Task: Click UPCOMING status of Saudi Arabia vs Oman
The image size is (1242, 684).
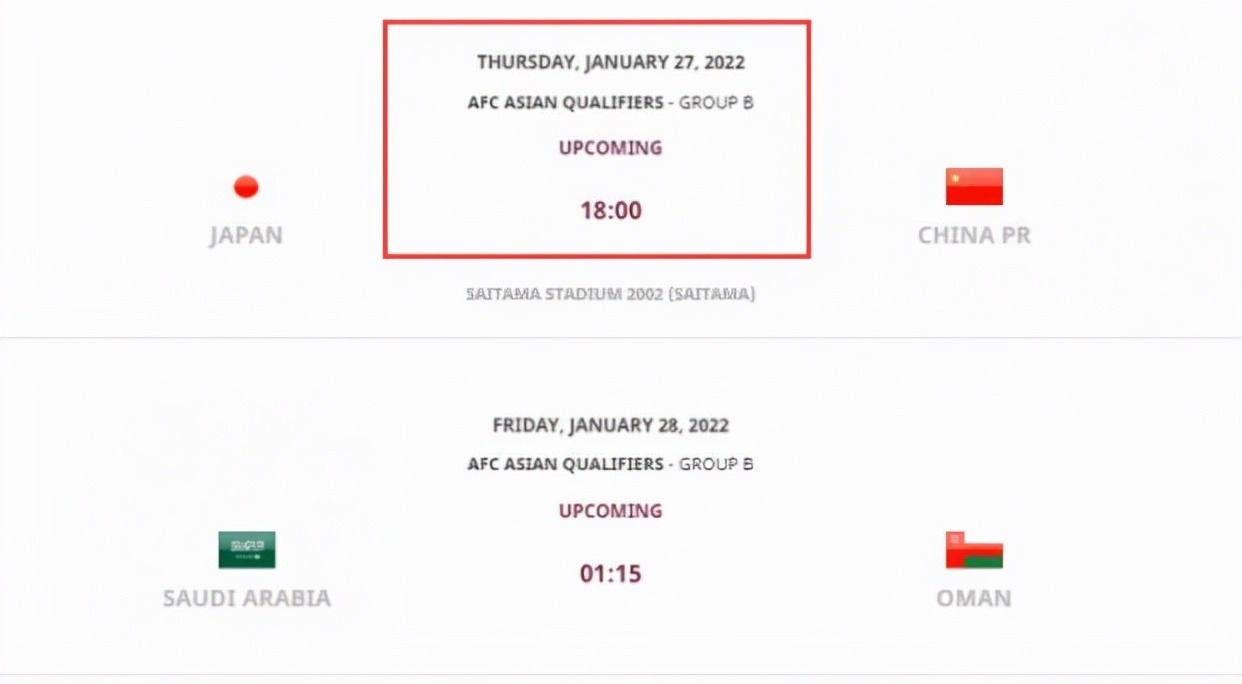Action: pos(611,511)
